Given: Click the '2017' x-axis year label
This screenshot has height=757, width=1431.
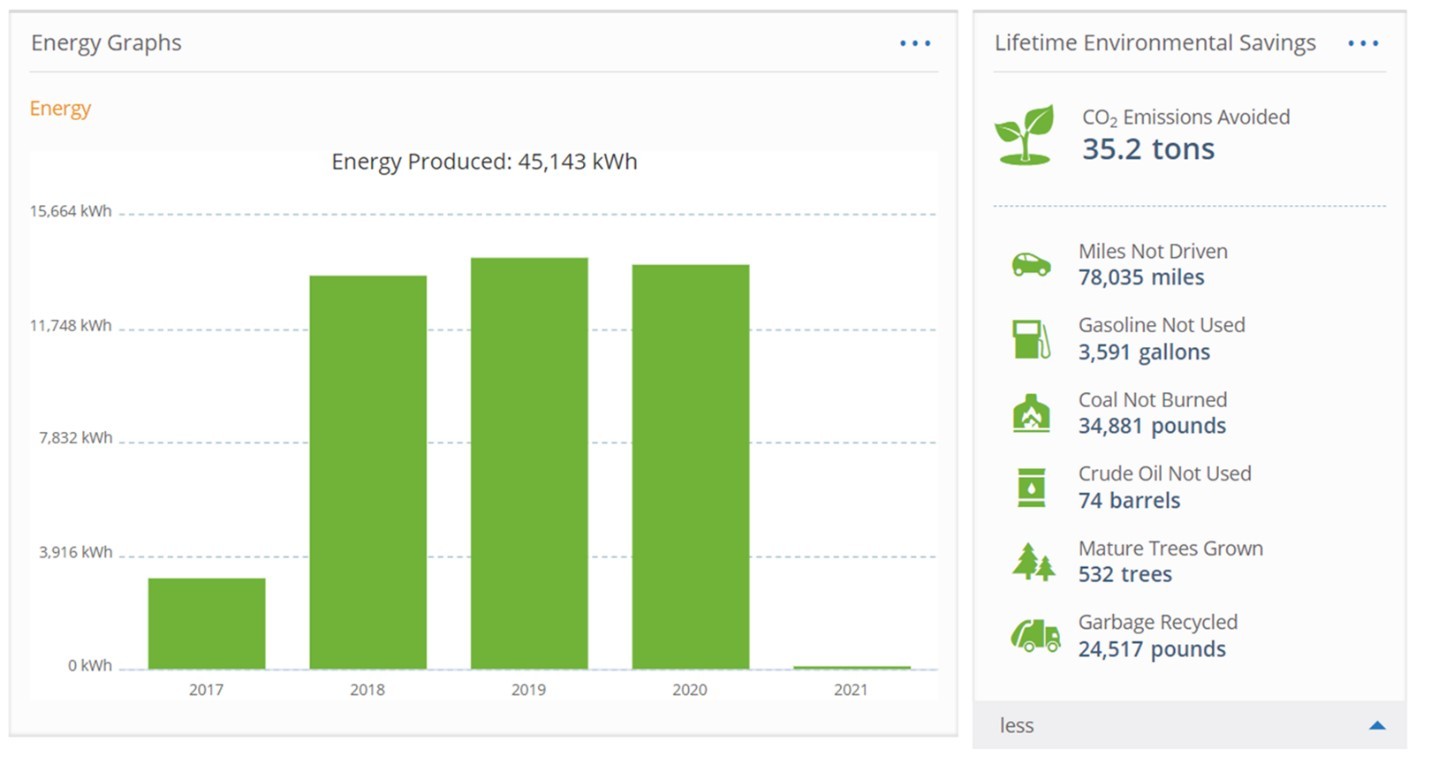Looking at the screenshot, I should pos(206,689).
